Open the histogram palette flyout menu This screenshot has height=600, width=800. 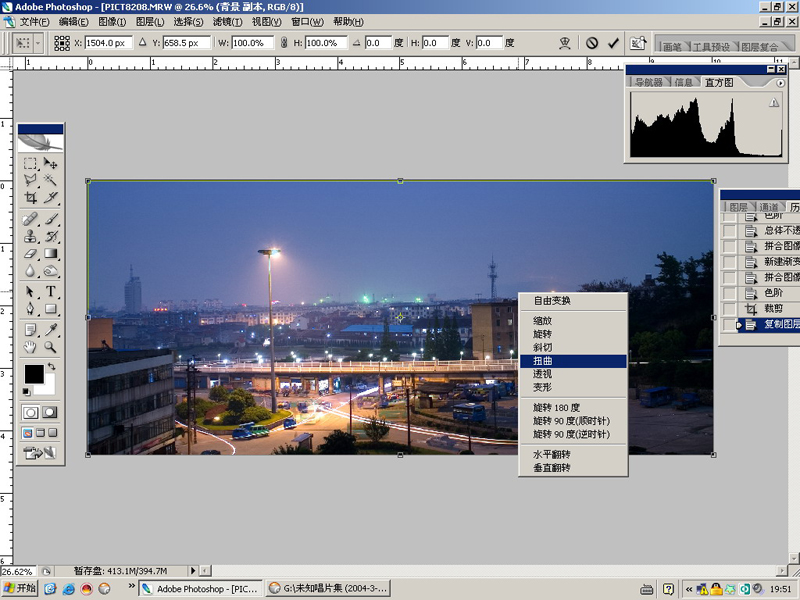(x=781, y=83)
